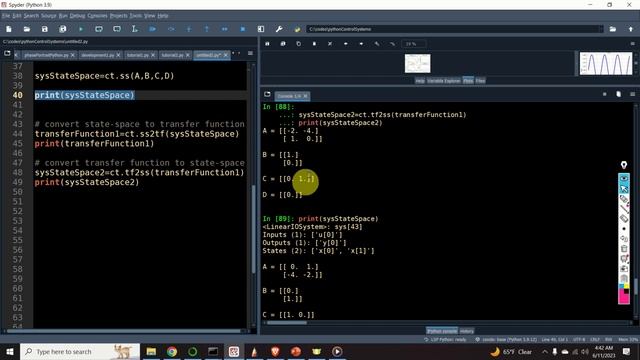Run the current cell

point(99,29)
